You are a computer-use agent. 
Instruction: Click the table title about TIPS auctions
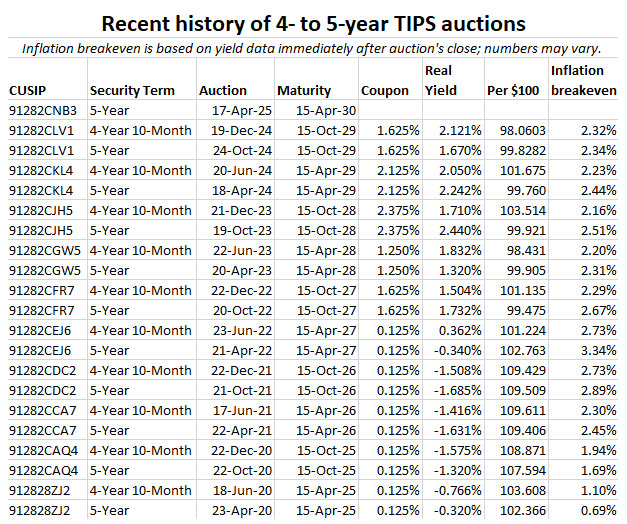click(x=313, y=21)
